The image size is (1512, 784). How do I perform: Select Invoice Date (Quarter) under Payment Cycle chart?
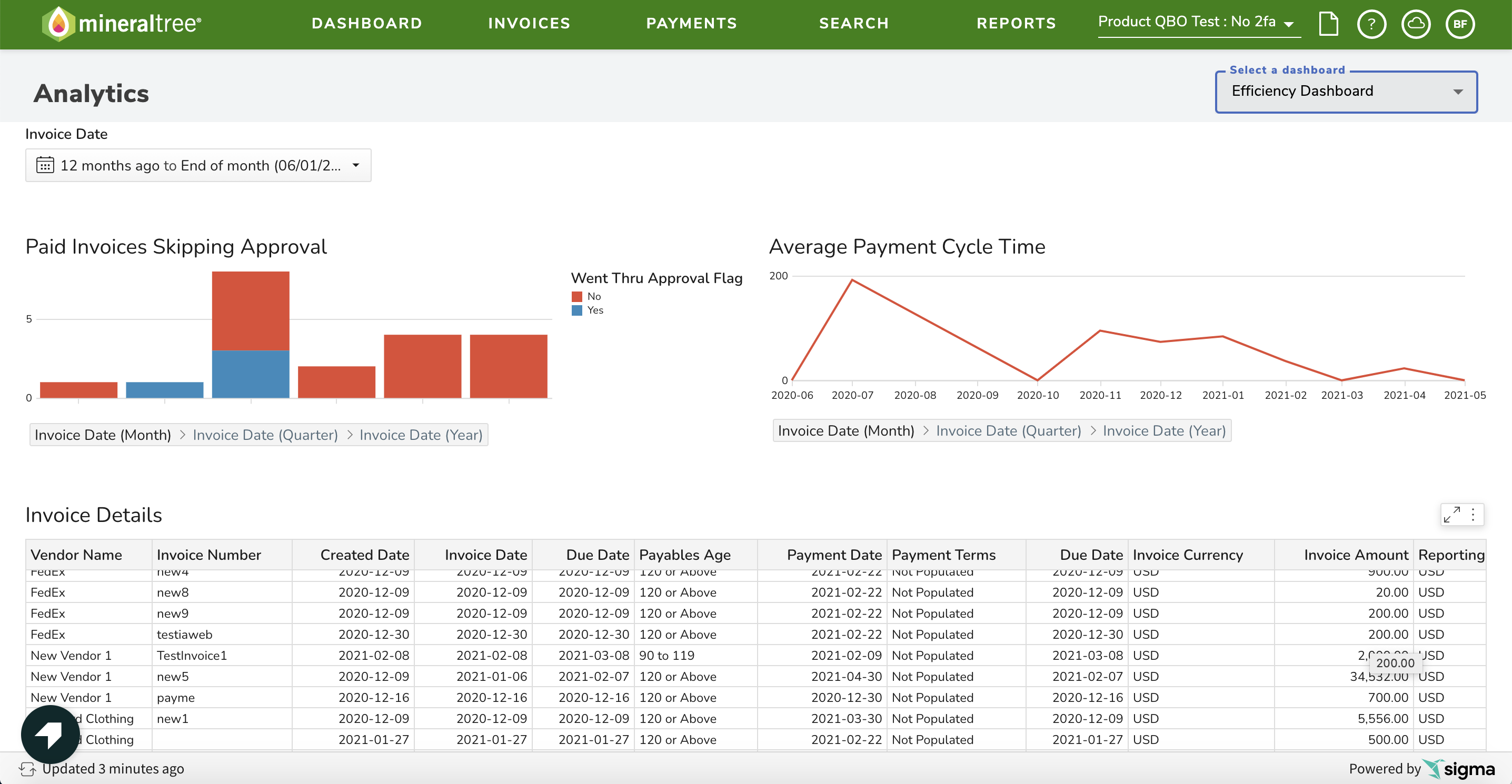pyautogui.click(x=1008, y=431)
